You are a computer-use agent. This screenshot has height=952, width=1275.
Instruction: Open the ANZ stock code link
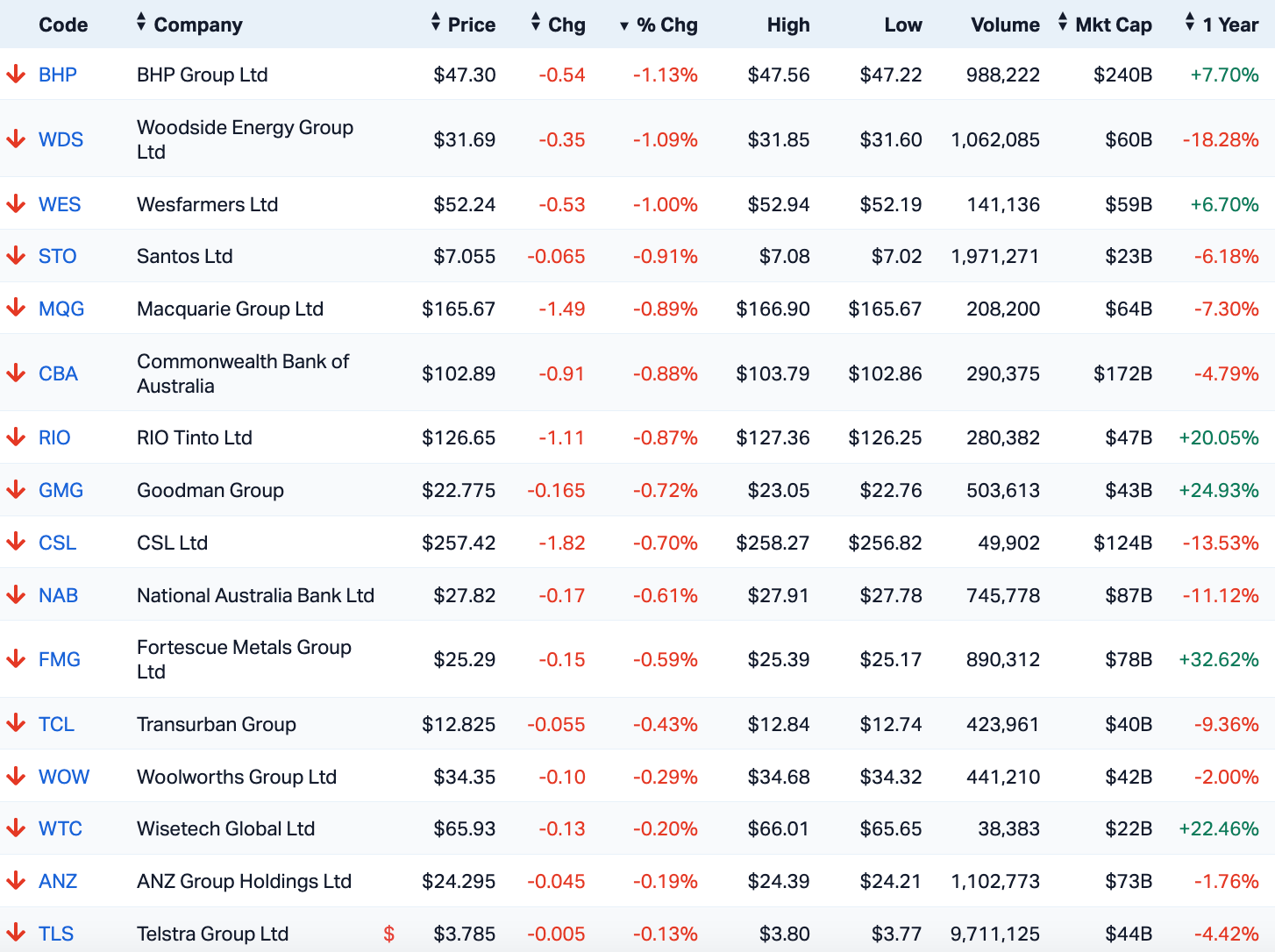click(58, 881)
